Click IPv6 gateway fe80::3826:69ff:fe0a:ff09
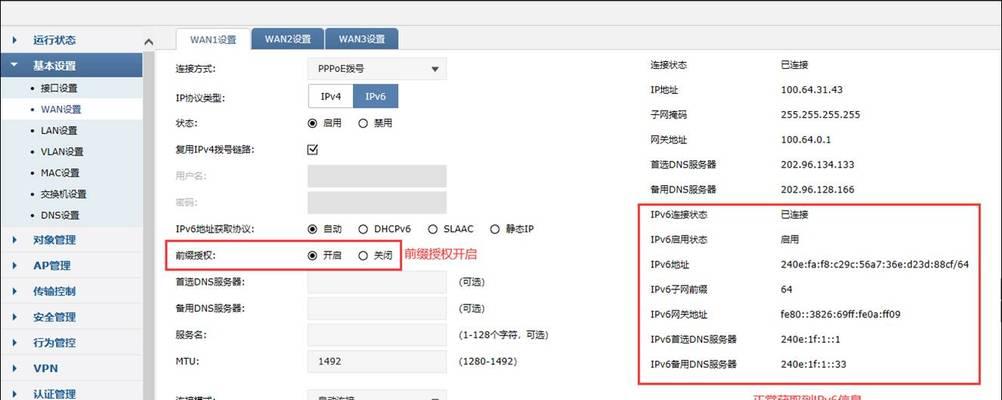Image resolution: width=1002 pixels, height=400 pixels. click(840, 314)
